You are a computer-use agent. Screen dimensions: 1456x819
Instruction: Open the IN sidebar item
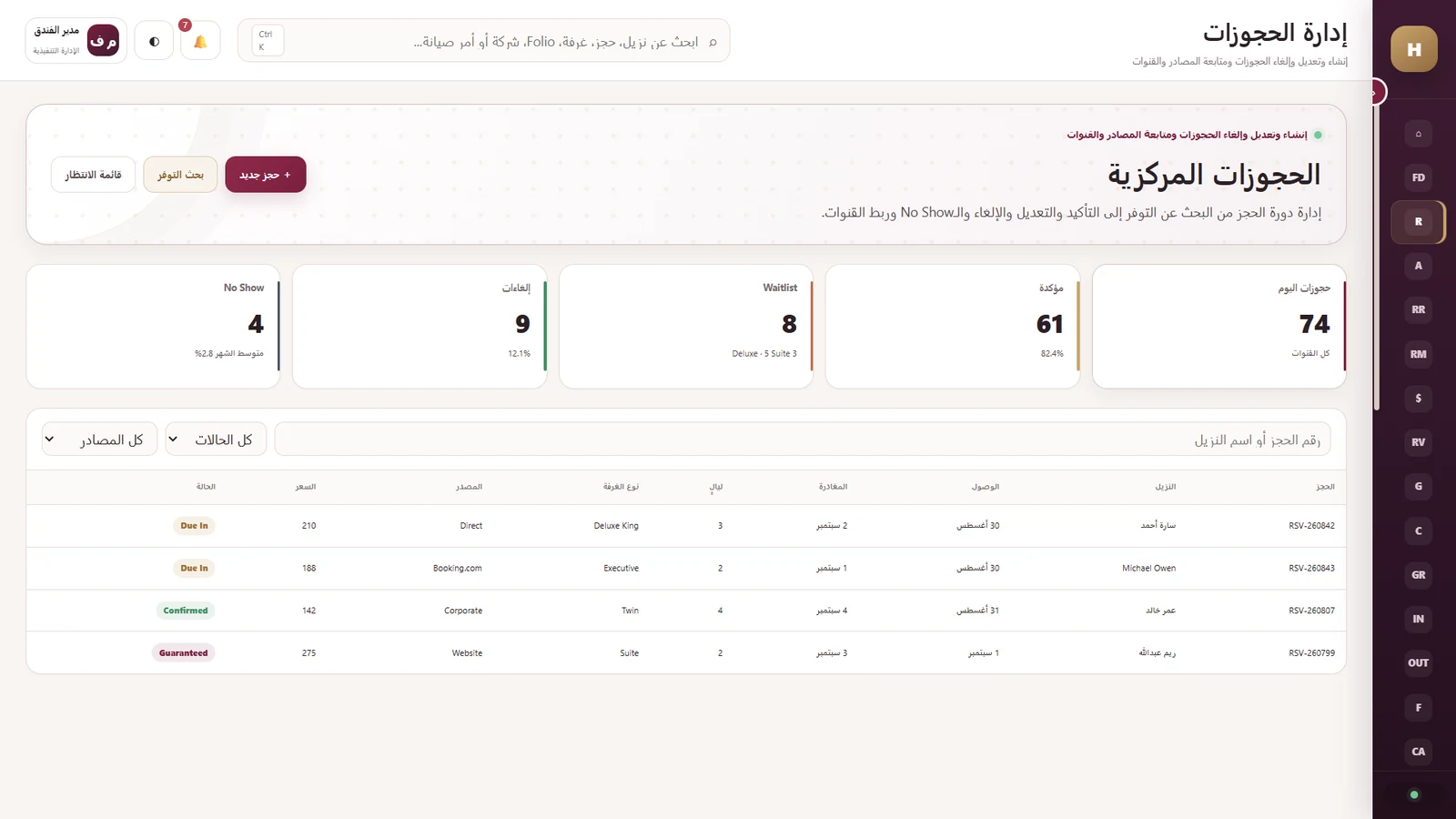[x=1418, y=619]
